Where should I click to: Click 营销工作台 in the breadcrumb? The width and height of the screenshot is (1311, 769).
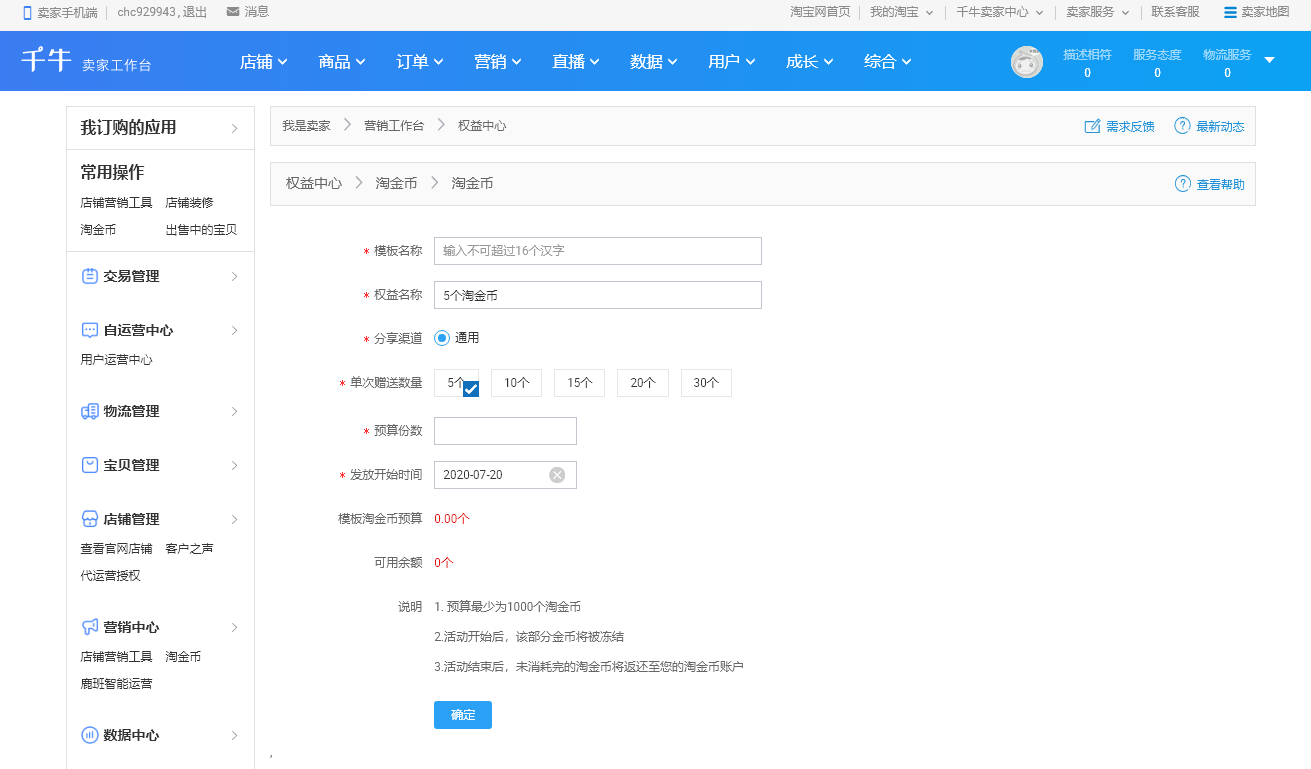pyautogui.click(x=394, y=126)
